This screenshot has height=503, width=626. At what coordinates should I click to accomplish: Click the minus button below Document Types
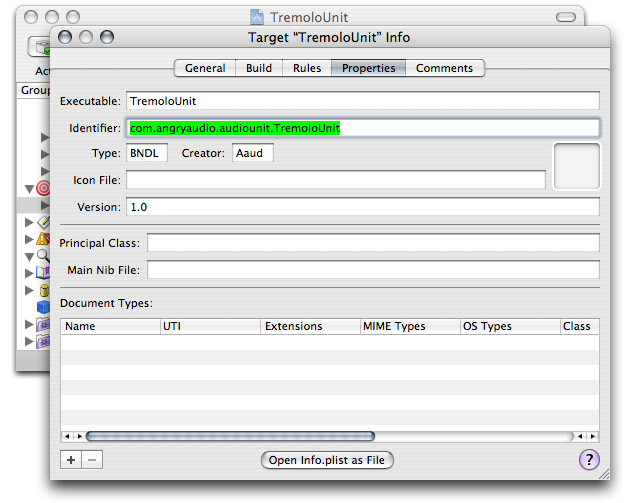click(90, 460)
